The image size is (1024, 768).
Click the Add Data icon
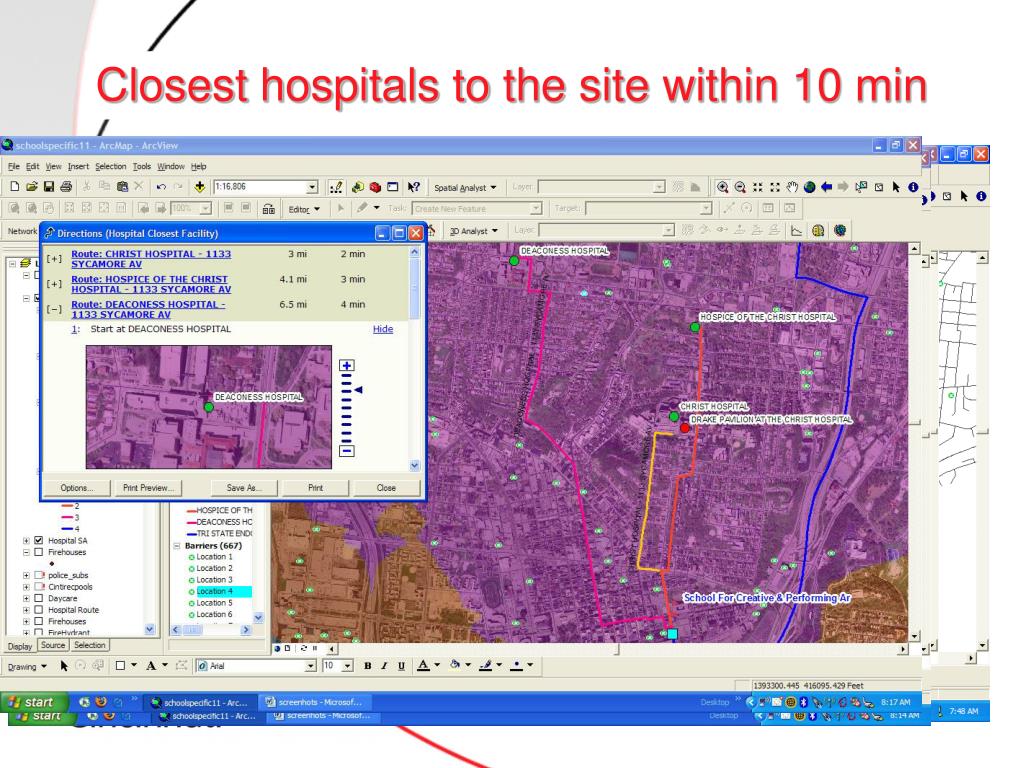(x=200, y=187)
